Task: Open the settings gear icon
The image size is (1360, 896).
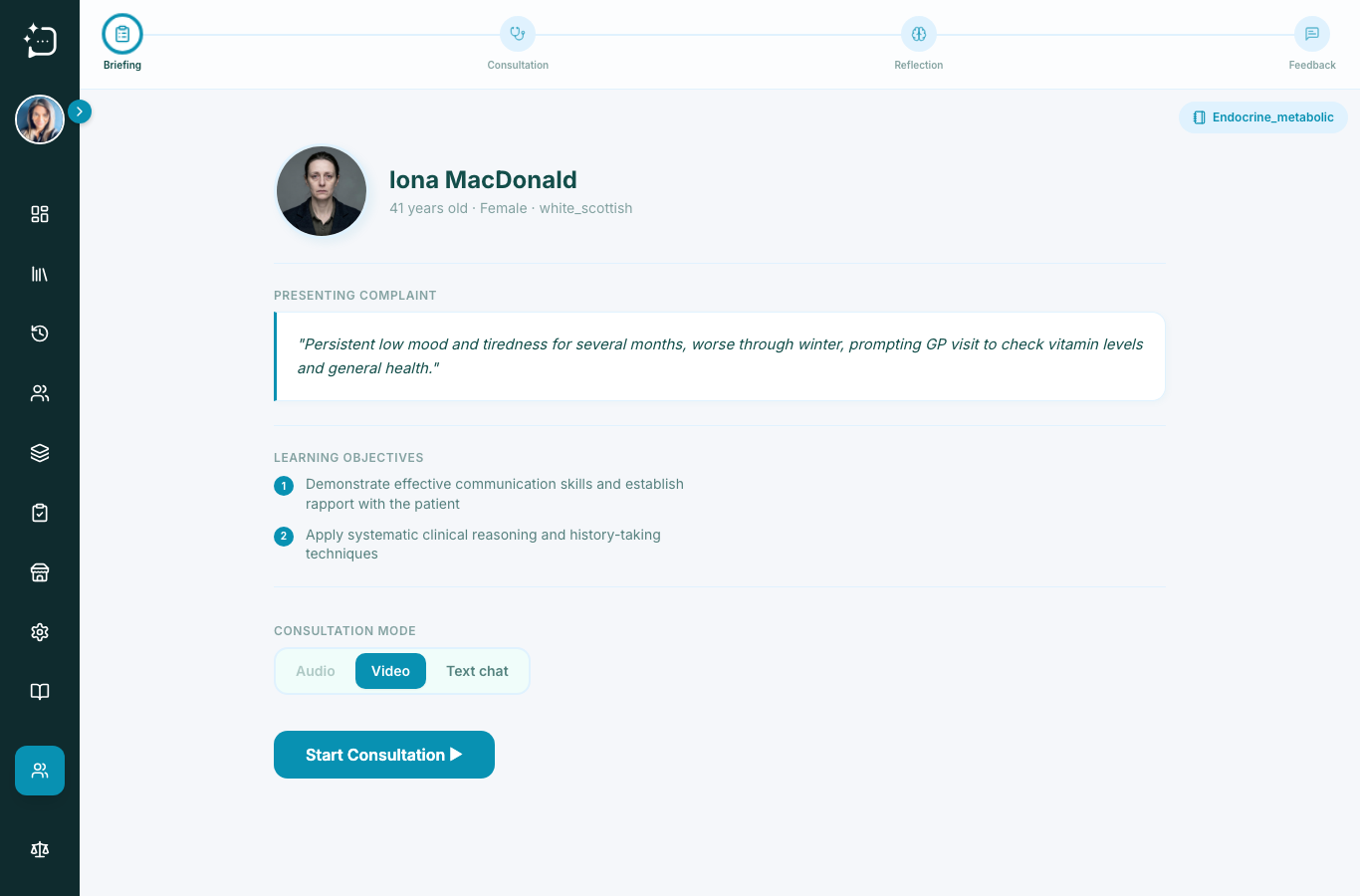Action: 40,632
